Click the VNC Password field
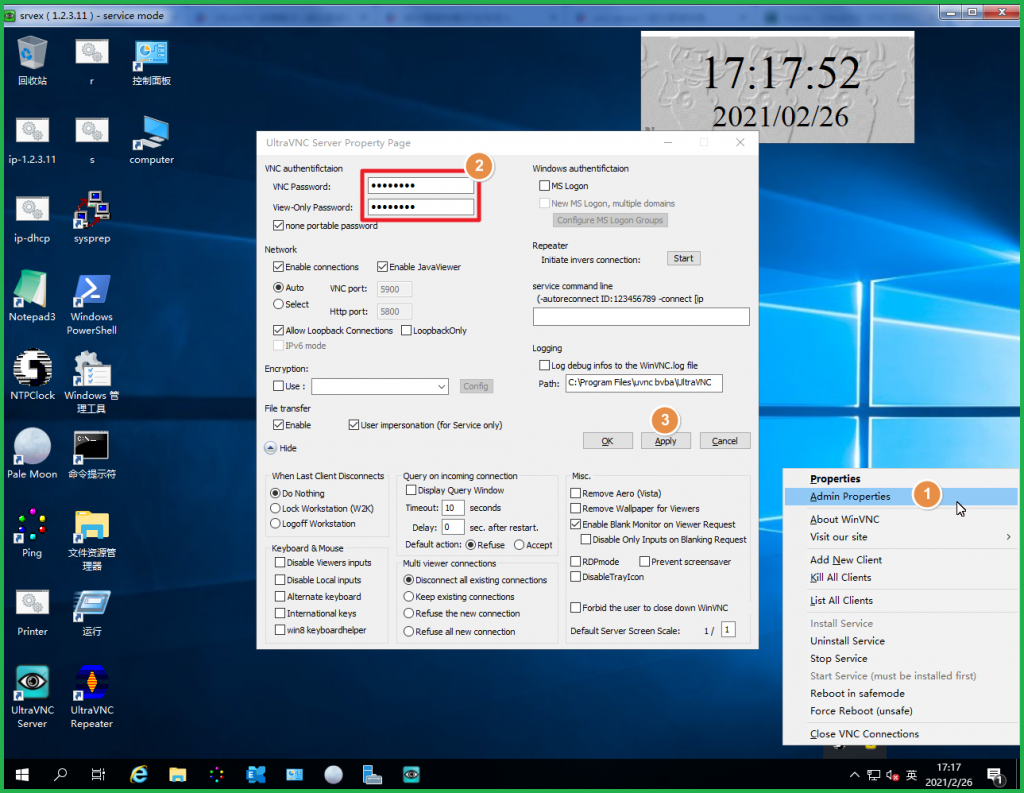 420,186
